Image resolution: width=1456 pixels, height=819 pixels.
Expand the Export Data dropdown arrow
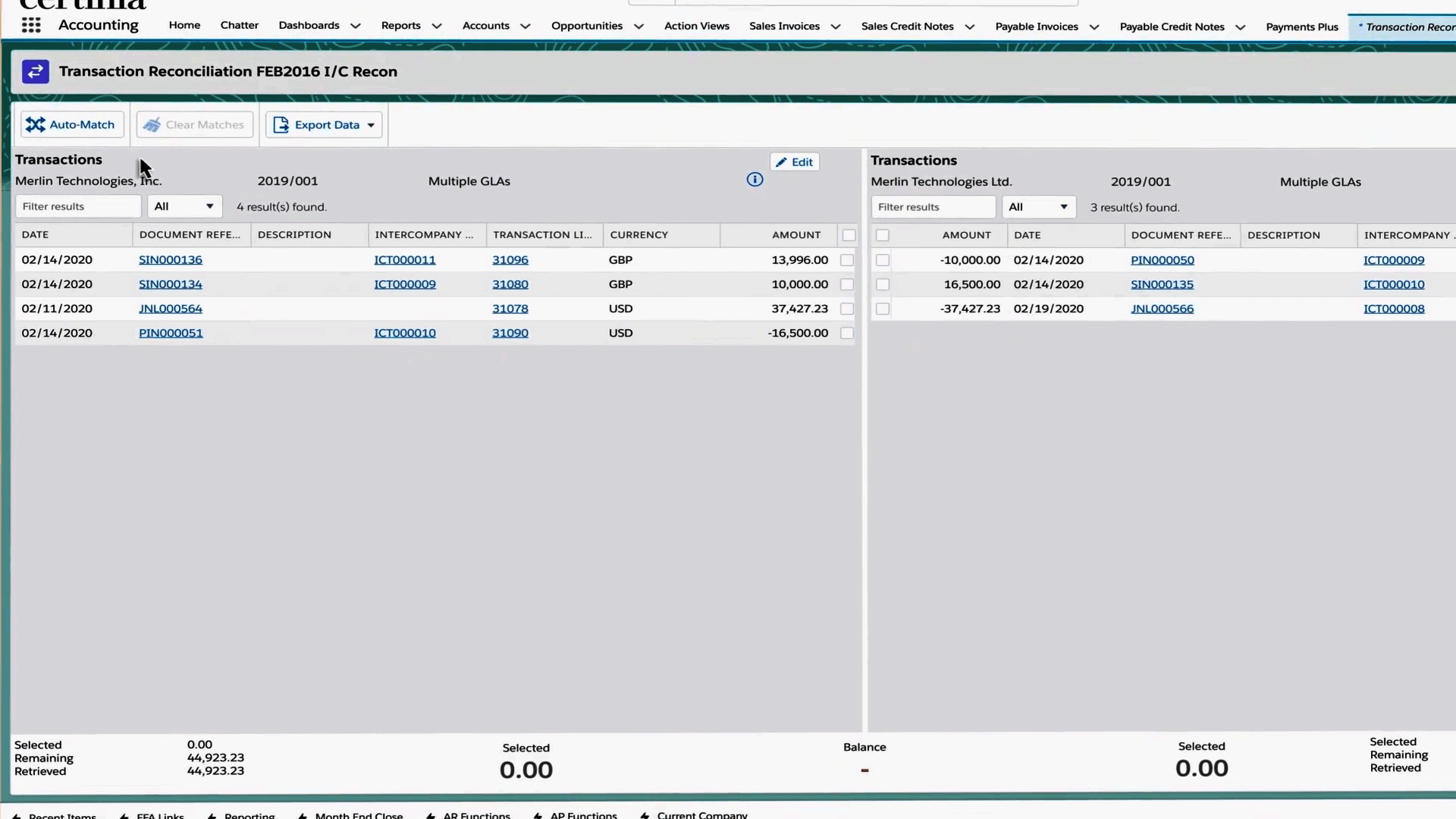pos(371,125)
